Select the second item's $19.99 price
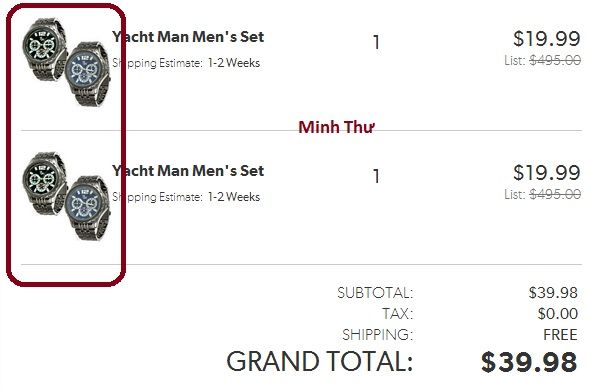 (547, 172)
